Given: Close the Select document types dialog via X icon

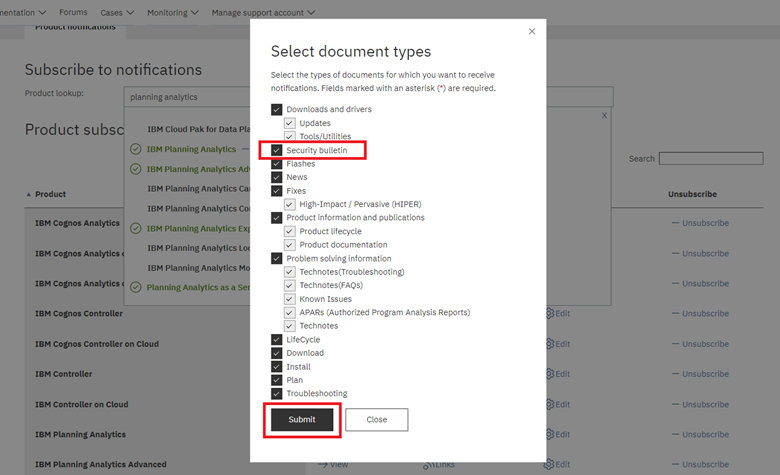Looking at the screenshot, I should pyautogui.click(x=532, y=31).
